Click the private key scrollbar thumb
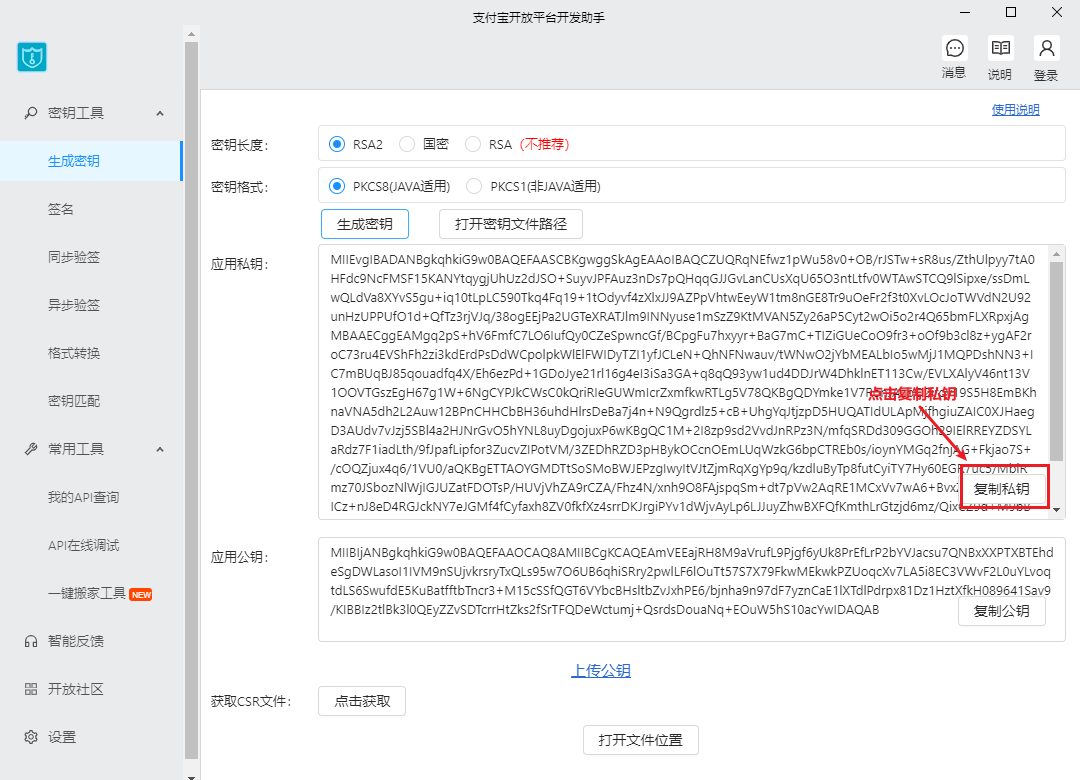 pos(1057,361)
